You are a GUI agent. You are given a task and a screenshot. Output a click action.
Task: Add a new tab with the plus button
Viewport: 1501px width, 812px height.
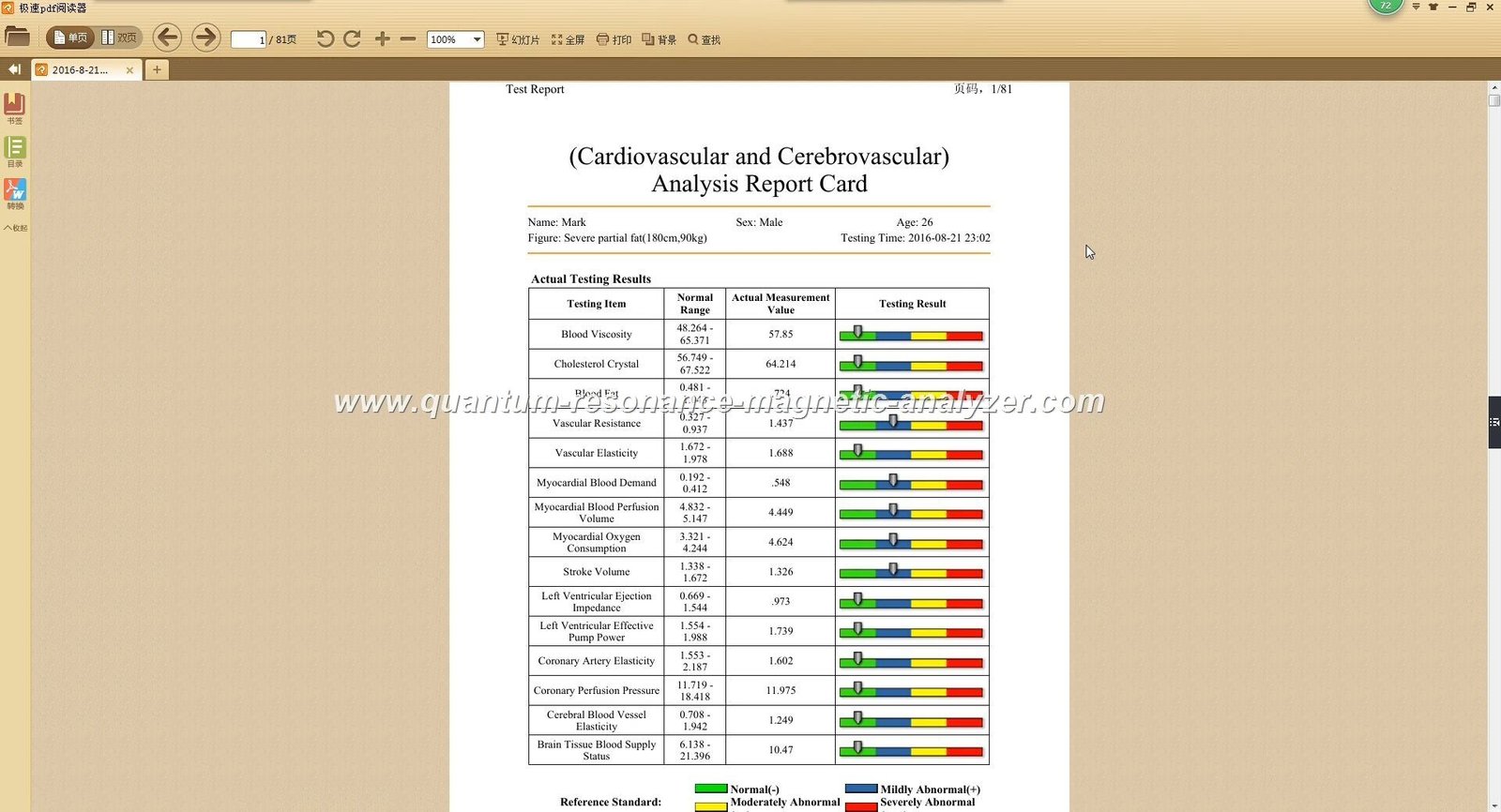(157, 69)
